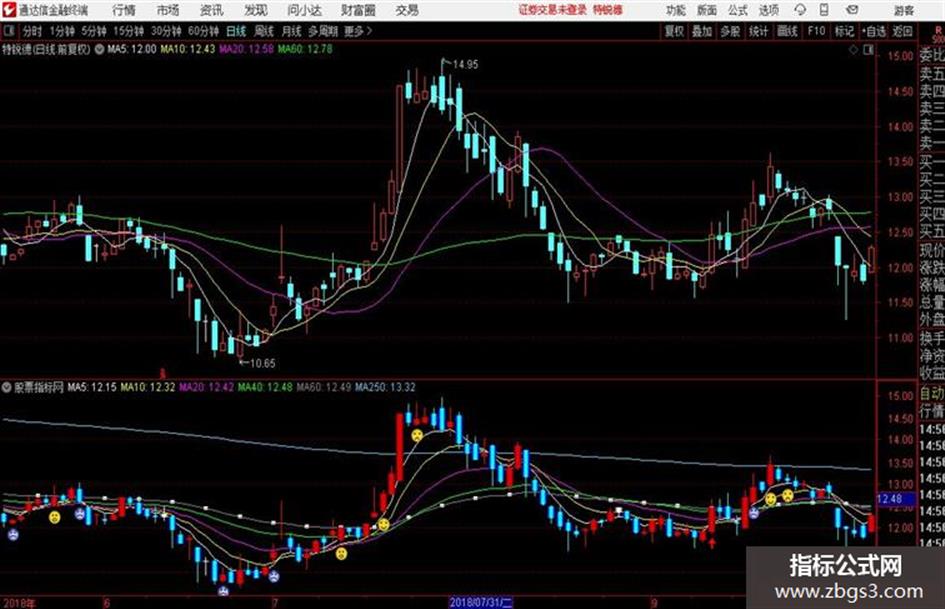945x609 pixels.
Task: Click the 2018/07/31 date marker on time axis
Action: (480, 602)
